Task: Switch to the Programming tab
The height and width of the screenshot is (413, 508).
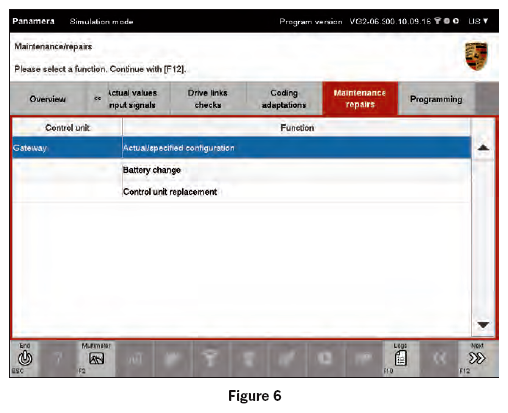Action: tap(436, 99)
